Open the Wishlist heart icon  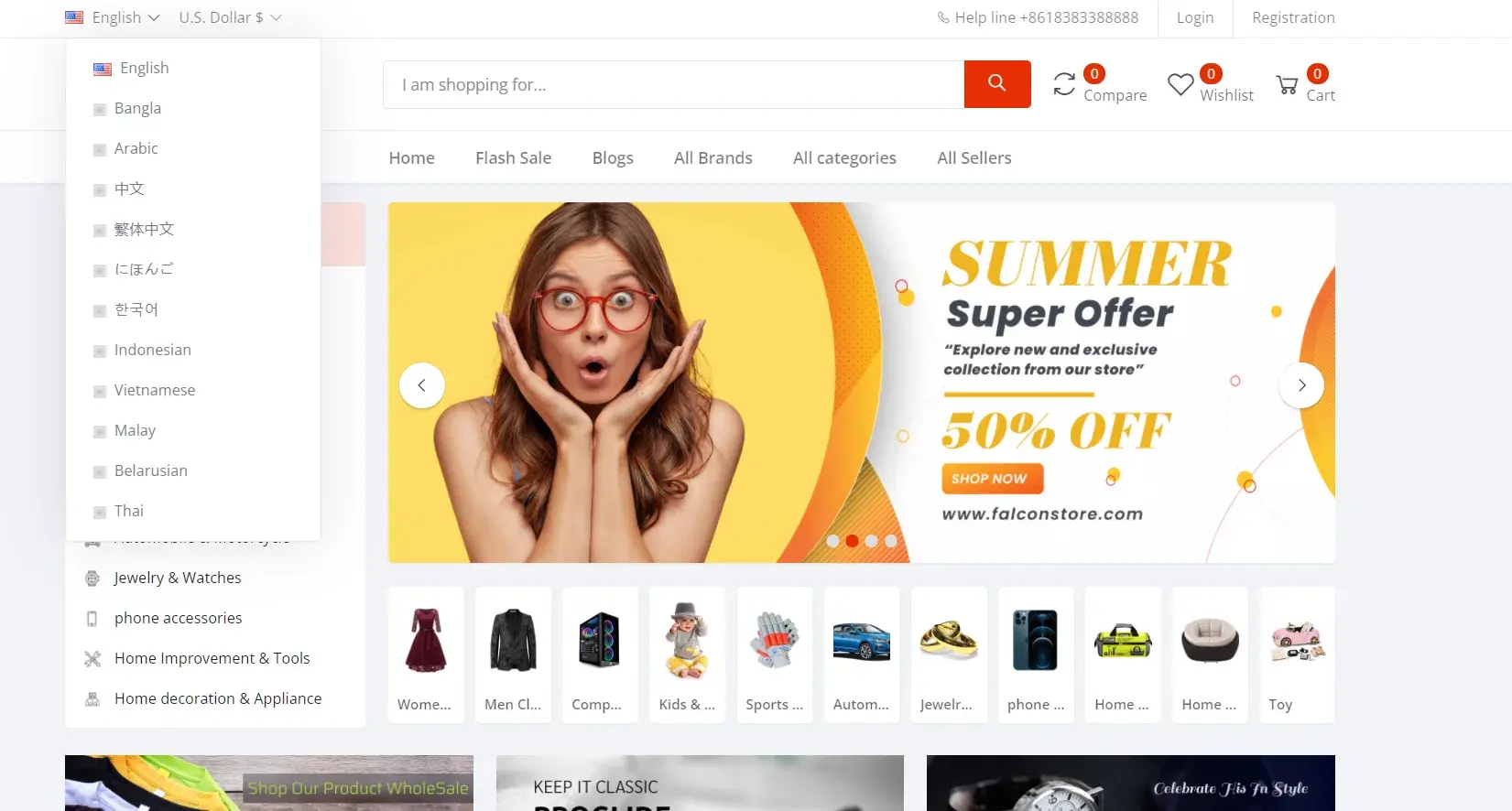1180,84
